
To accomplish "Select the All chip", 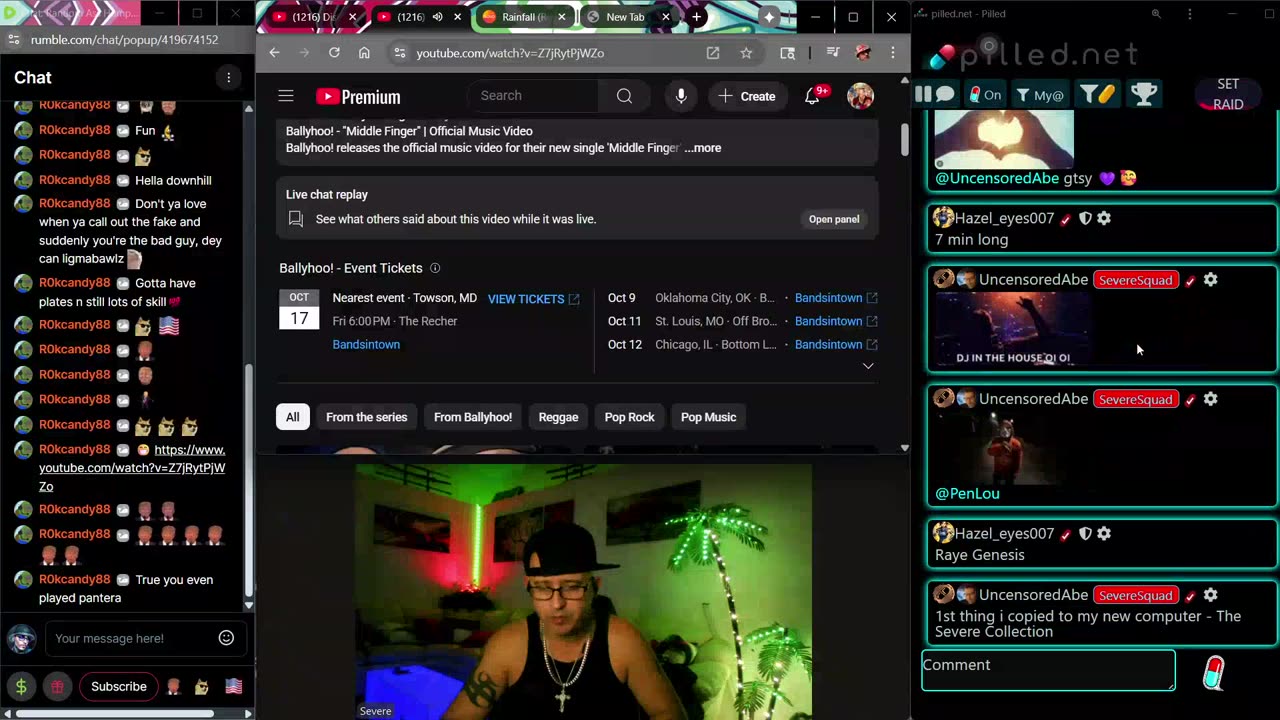I will click(x=292, y=417).
